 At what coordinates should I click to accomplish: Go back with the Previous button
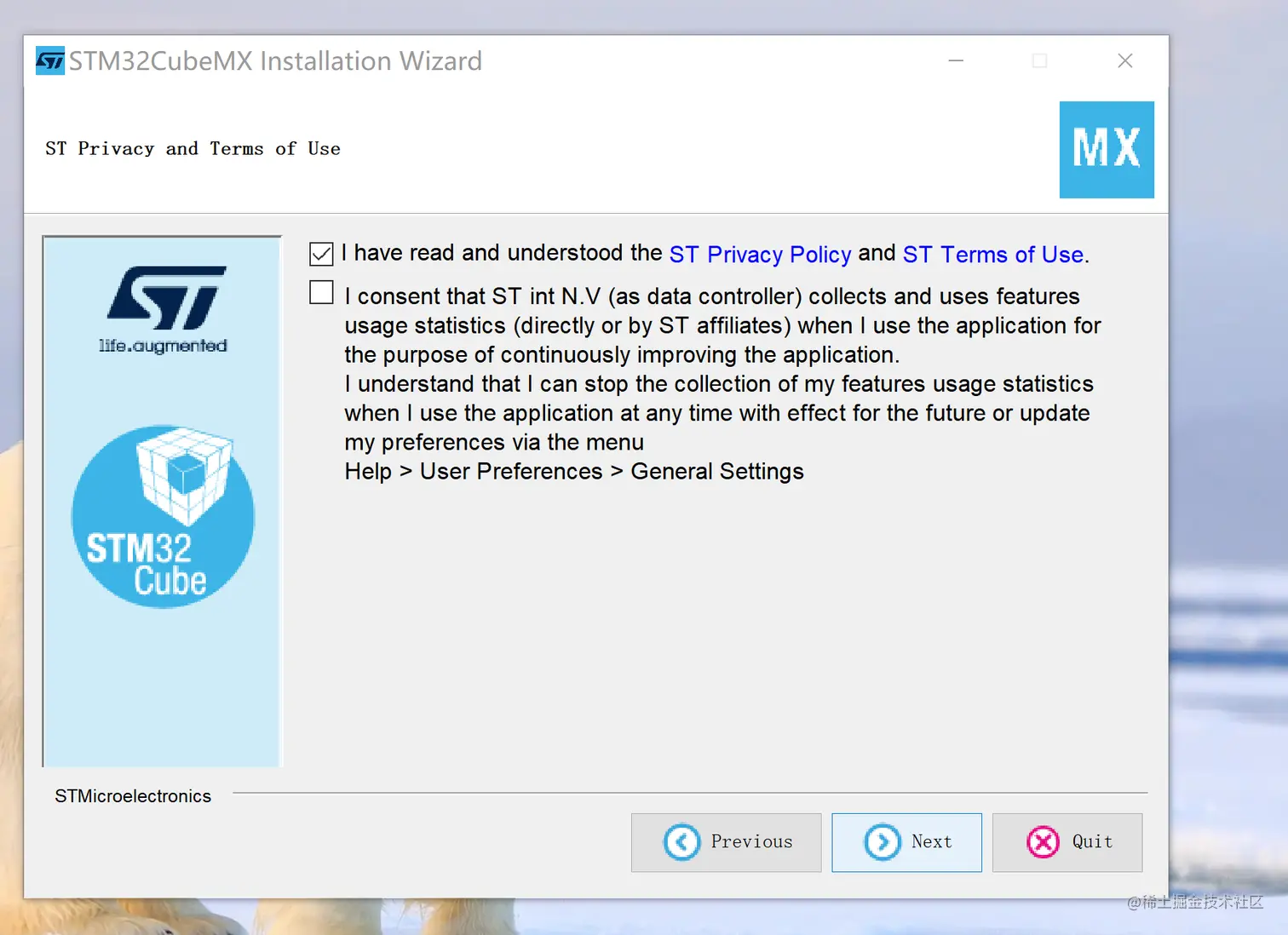[726, 842]
